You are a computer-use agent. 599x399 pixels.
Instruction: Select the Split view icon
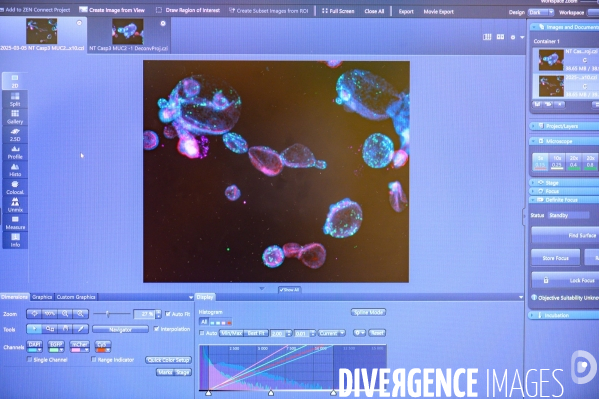(15, 99)
